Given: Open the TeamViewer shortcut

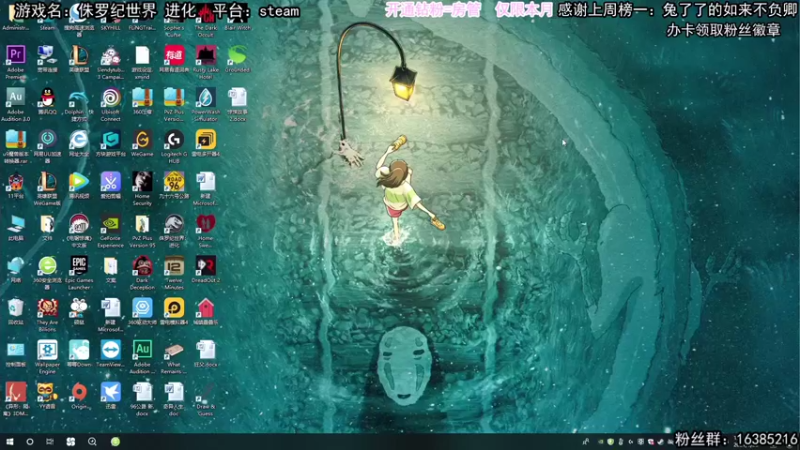Looking at the screenshot, I should pyautogui.click(x=110, y=350).
